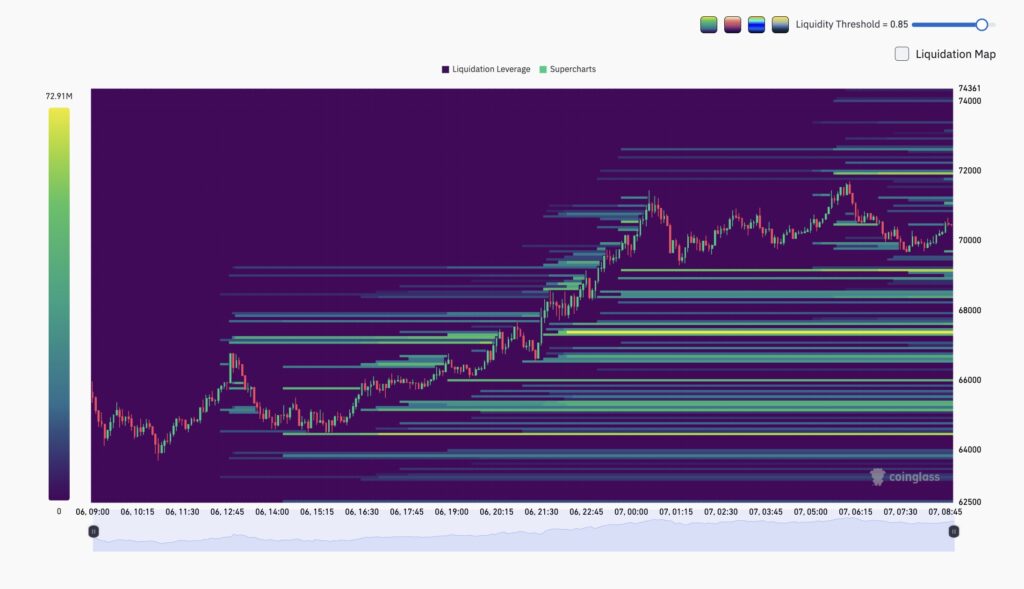Toggle the Supercharts legend series

coord(572,69)
